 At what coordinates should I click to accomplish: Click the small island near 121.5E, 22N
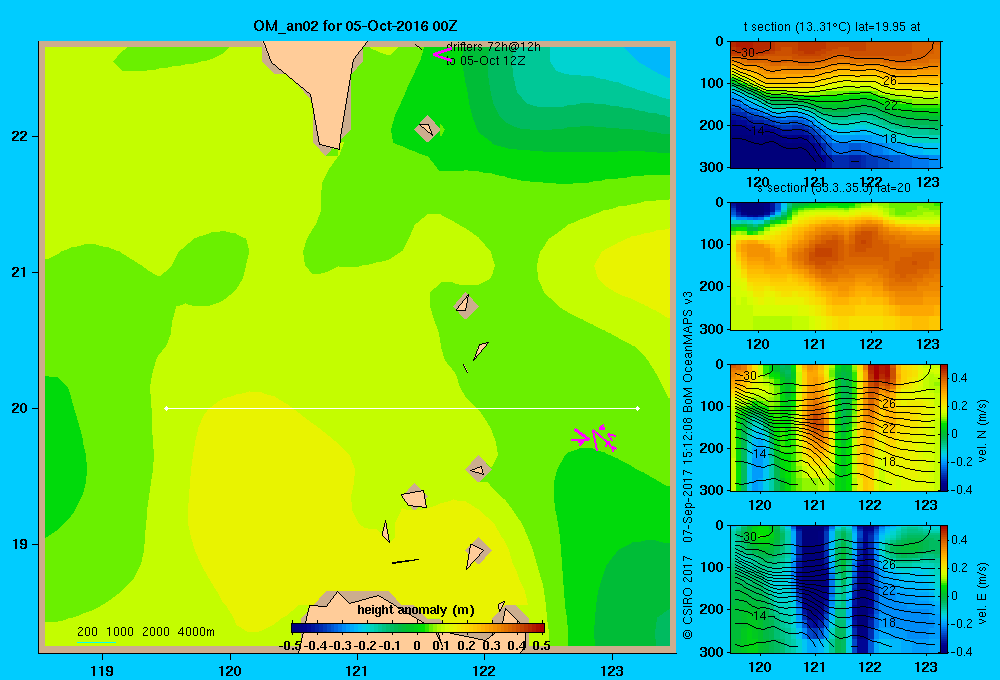(427, 128)
